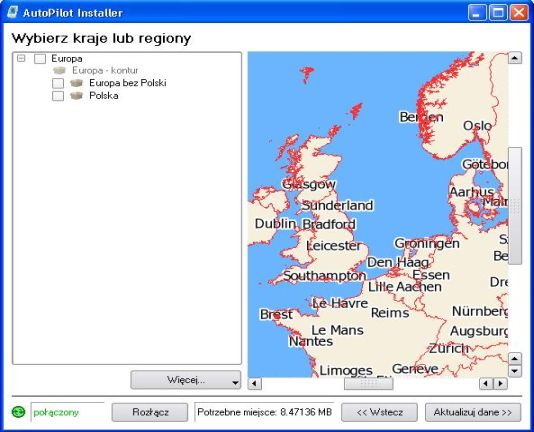Select the Polska label in tree
This screenshot has height=432, width=534.
click(104, 95)
